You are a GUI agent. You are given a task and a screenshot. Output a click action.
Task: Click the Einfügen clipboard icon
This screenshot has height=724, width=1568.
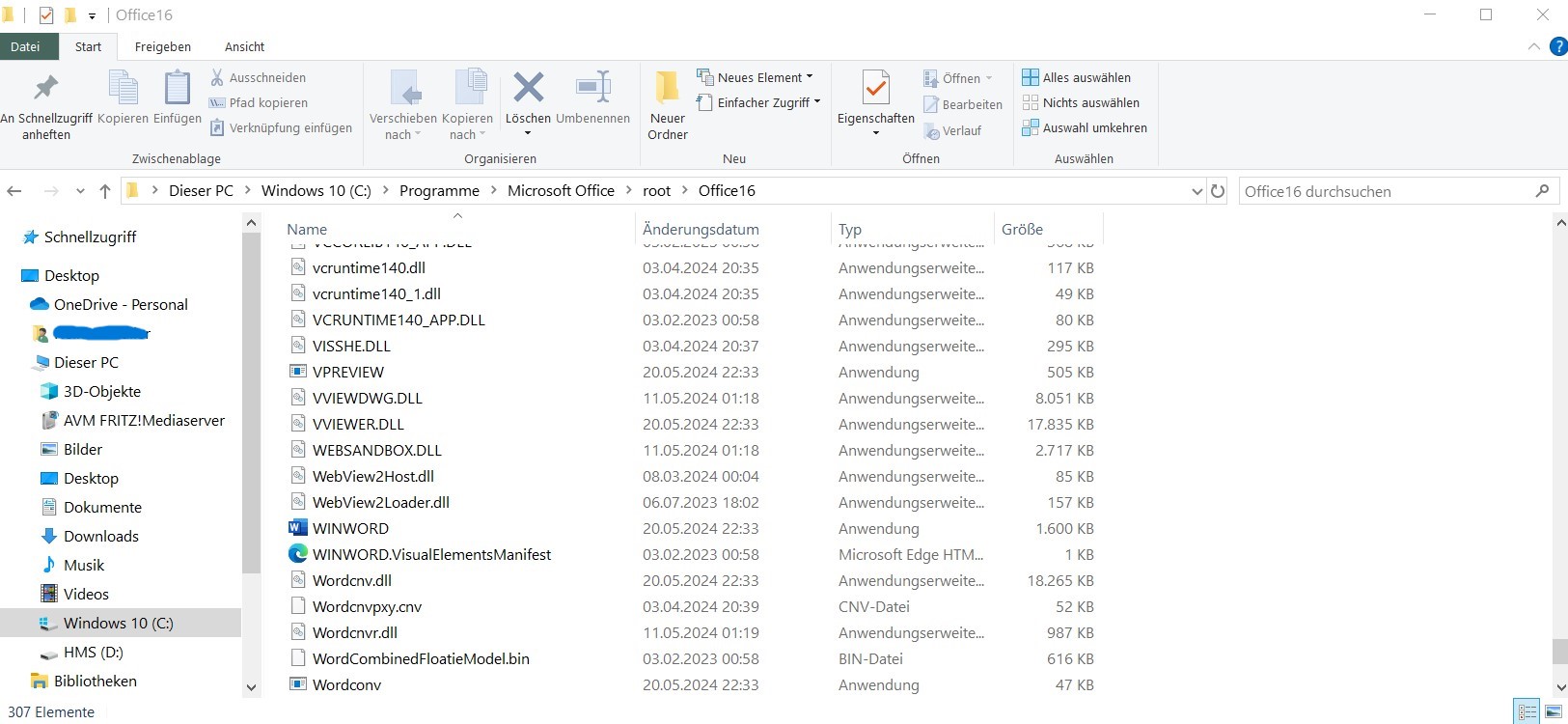(x=178, y=89)
